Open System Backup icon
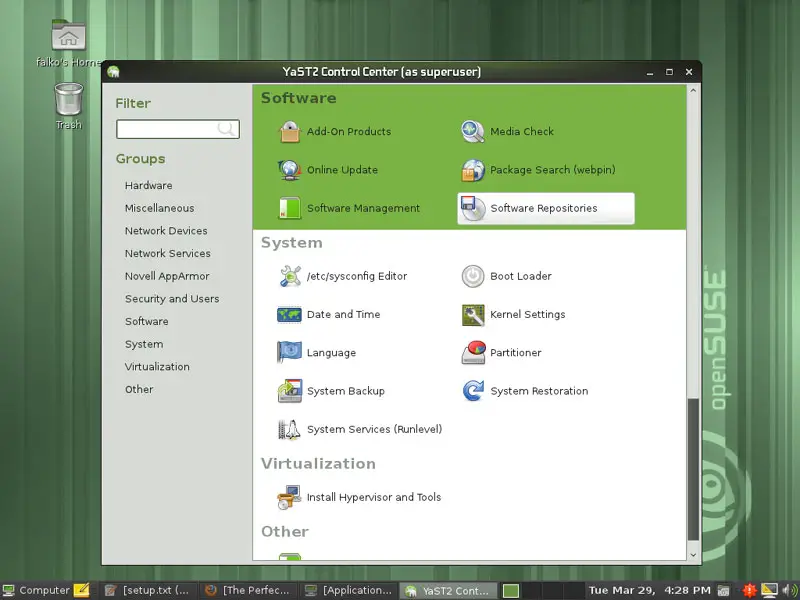Screen dimensions: 800x600 290,391
